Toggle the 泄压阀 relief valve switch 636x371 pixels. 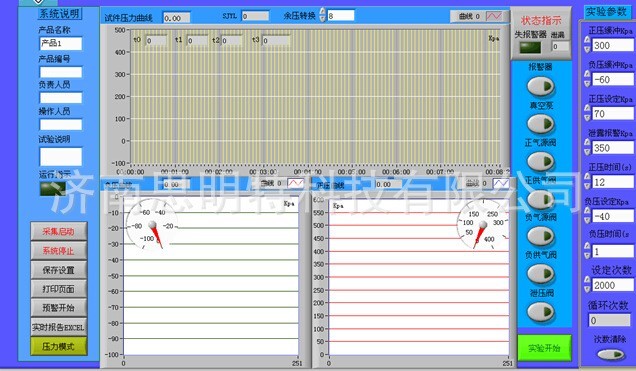click(x=541, y=311)
